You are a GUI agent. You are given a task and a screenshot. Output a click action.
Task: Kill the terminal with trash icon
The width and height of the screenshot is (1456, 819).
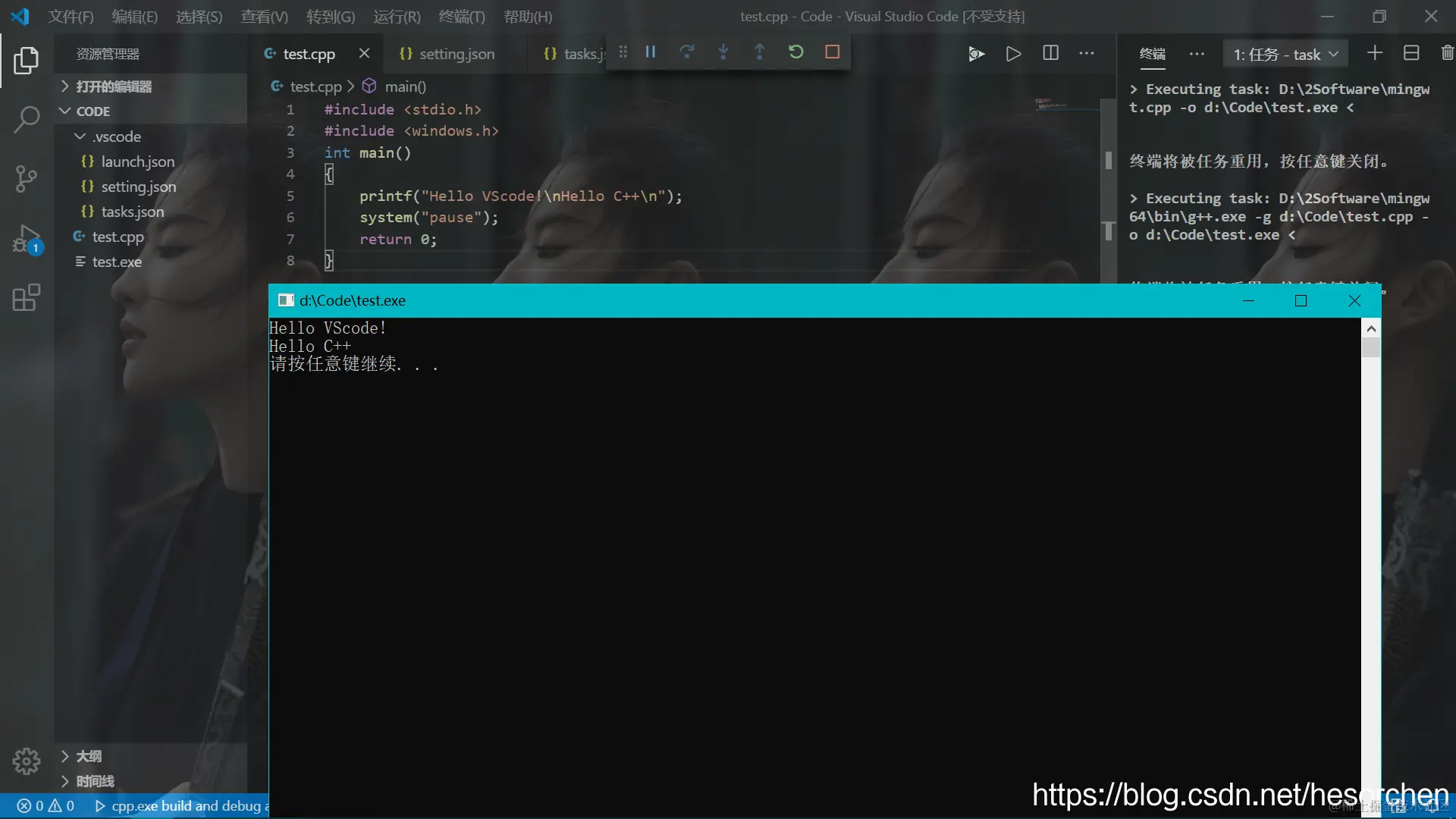(1447, 53)
